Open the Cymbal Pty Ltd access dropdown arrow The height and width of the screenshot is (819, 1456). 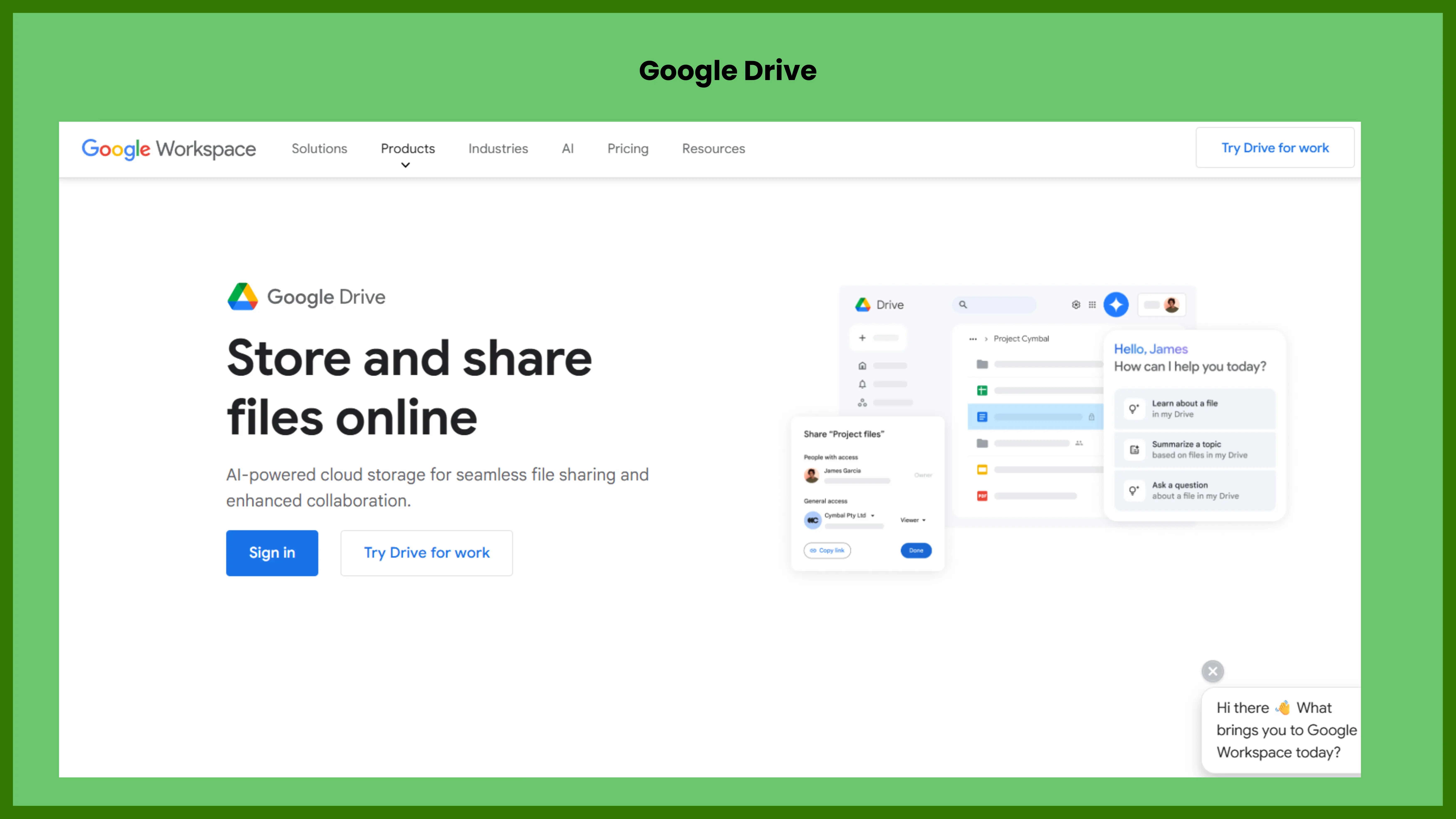[x=873, y=516]
